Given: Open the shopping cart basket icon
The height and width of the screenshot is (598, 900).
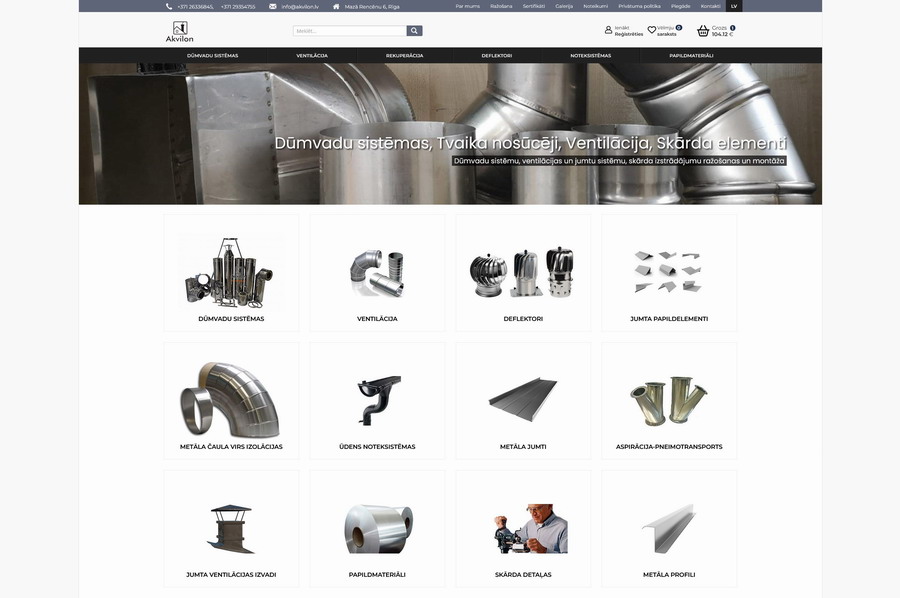Looking at the screenshot, I should [x=703, y=31].
